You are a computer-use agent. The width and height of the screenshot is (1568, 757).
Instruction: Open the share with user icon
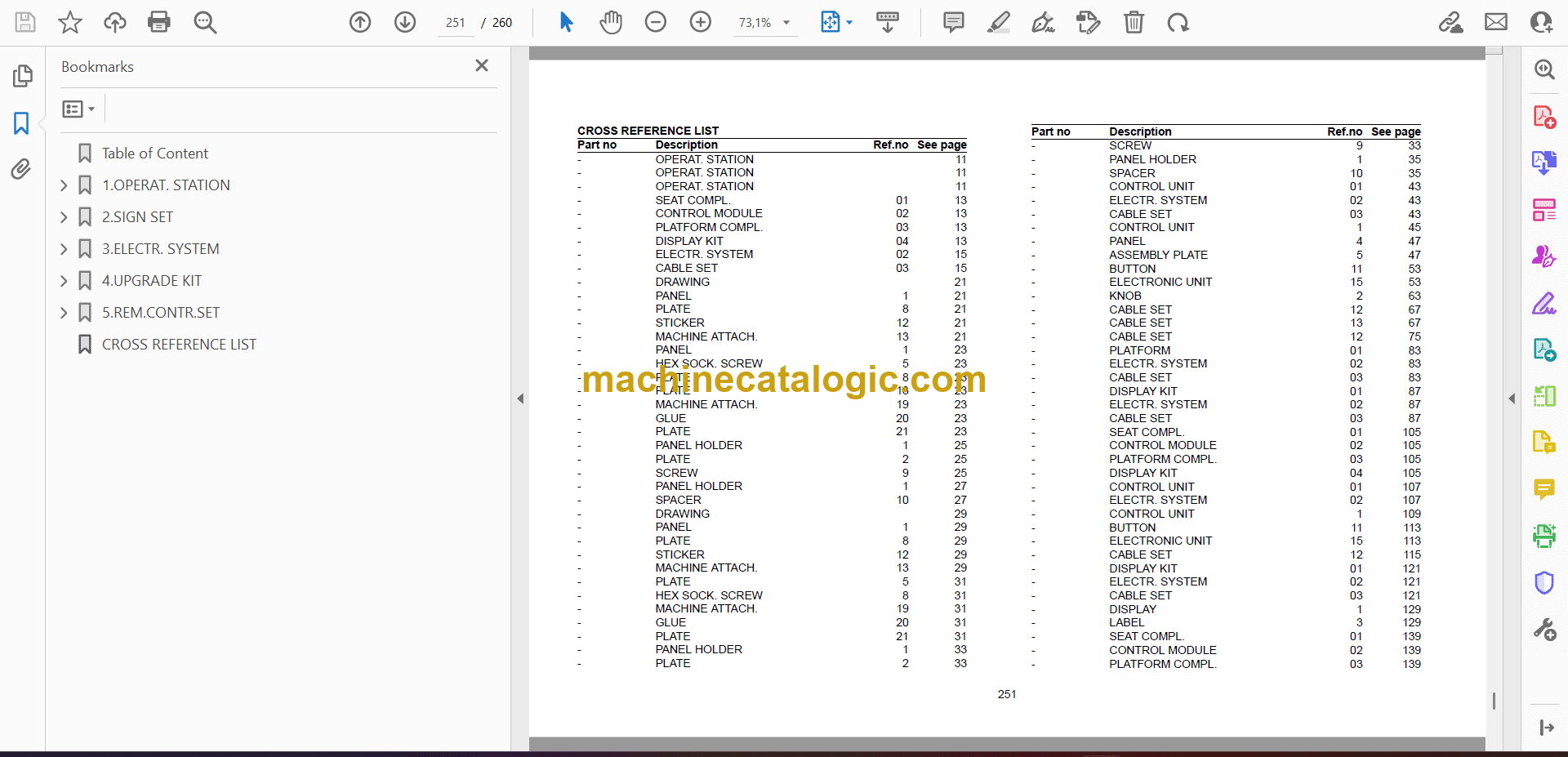1541,22
